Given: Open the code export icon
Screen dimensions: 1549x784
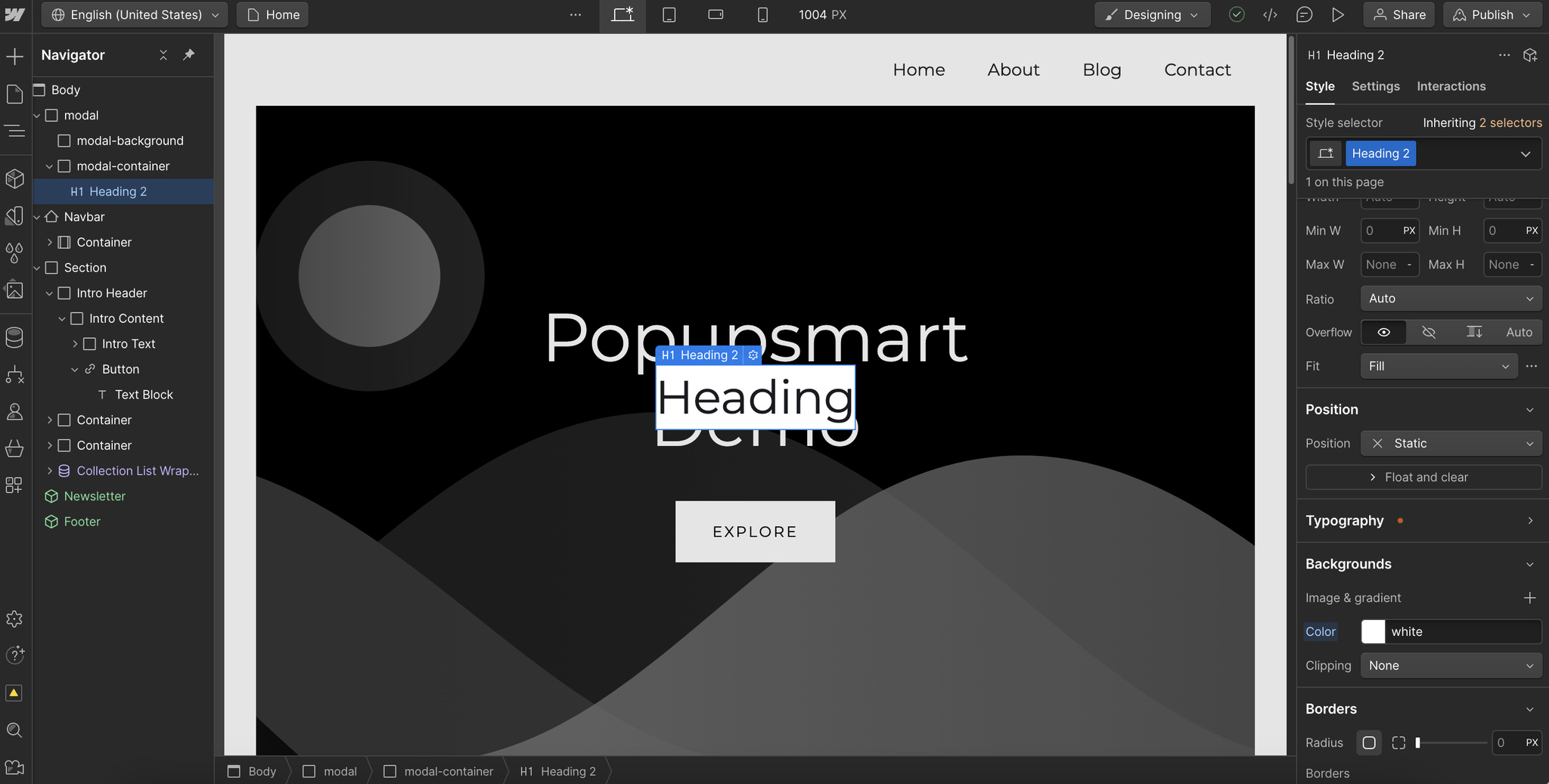Looking at the screenshot, I should [x=1271, y=15].
